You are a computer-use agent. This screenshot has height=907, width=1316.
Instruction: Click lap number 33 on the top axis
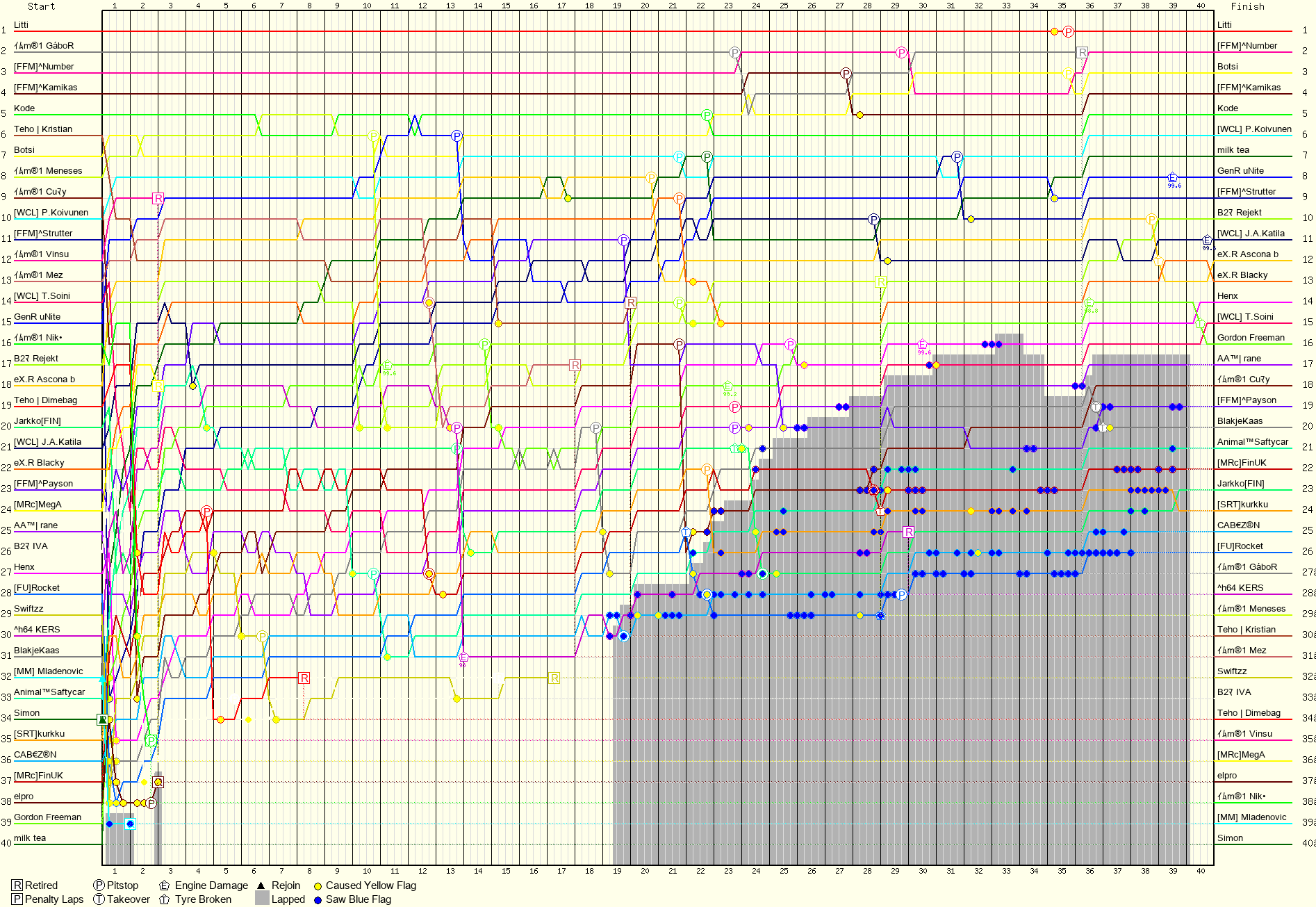(x=1006, y=6)
